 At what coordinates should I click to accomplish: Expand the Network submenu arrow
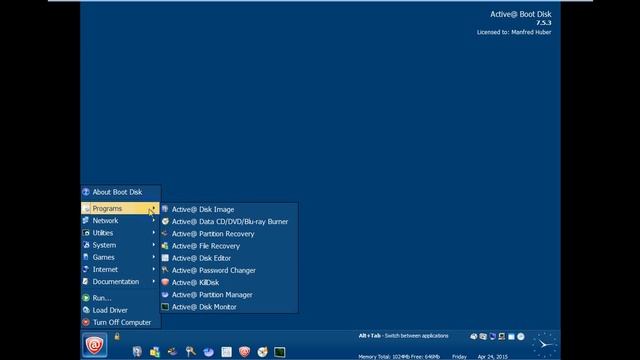tap(153, 220)
